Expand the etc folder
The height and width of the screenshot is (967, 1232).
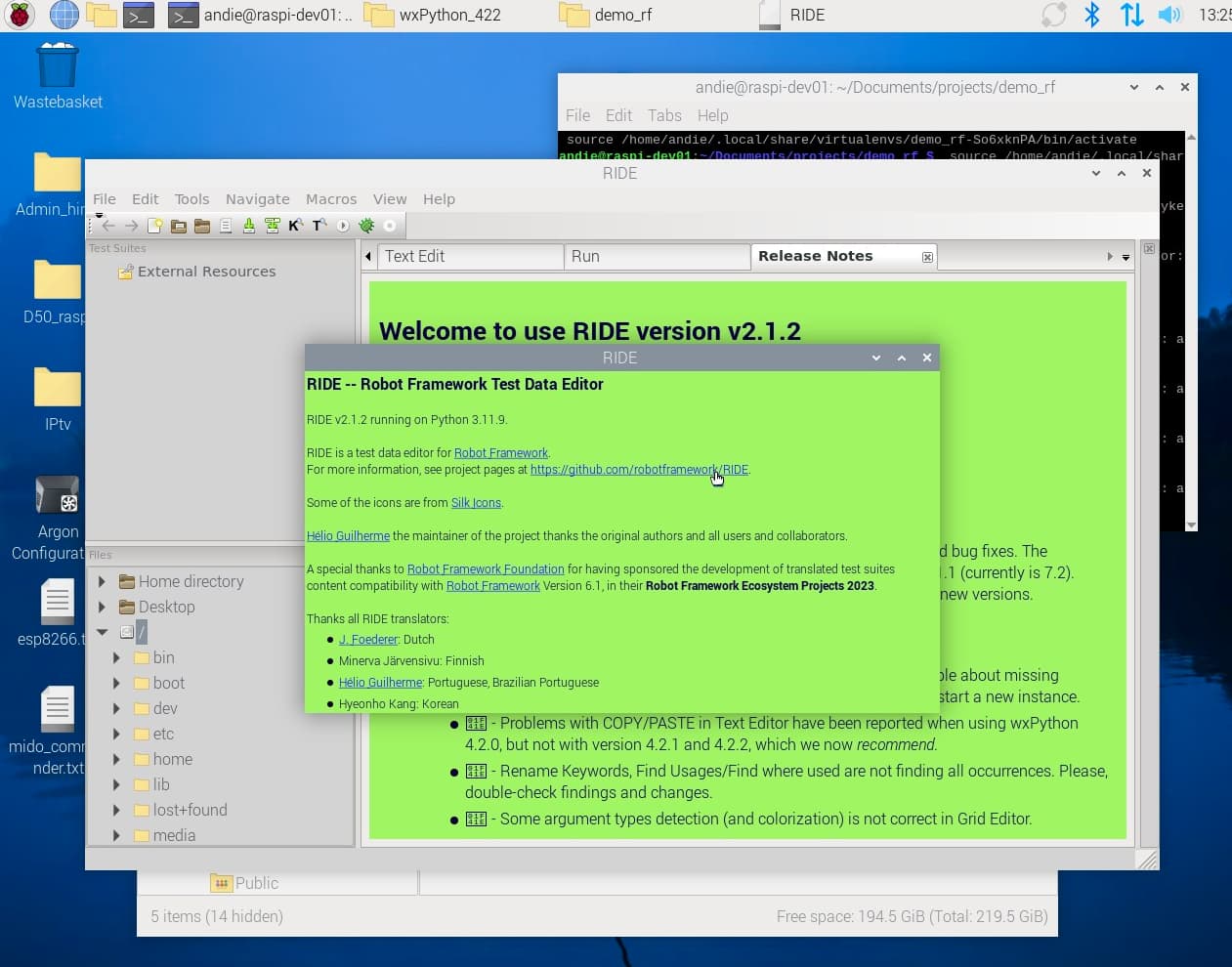[116, 734]
